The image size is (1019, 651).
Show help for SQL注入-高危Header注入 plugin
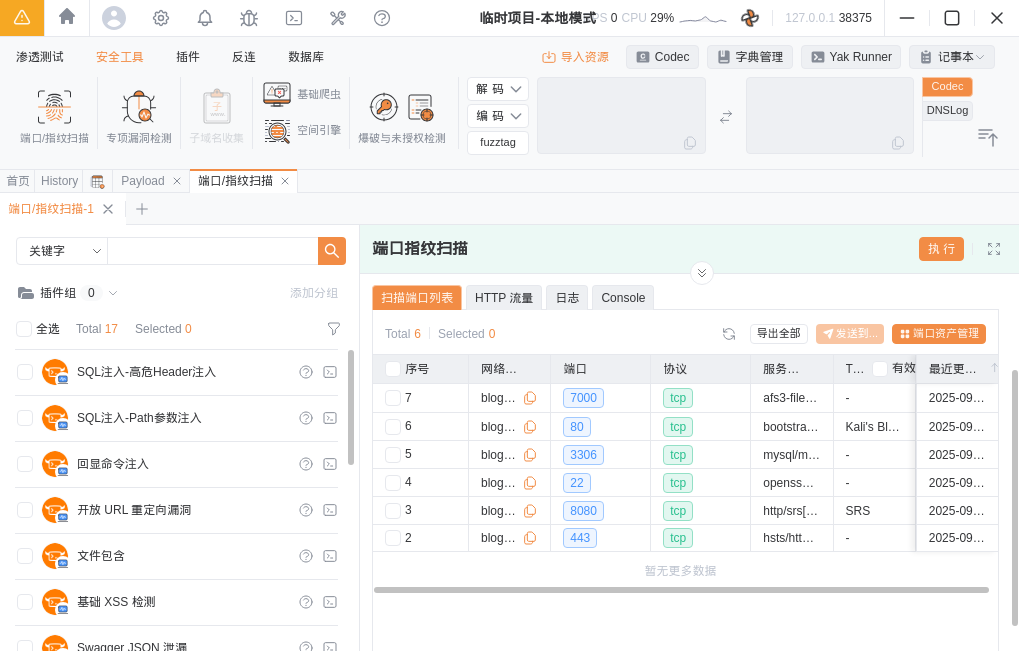306,372
